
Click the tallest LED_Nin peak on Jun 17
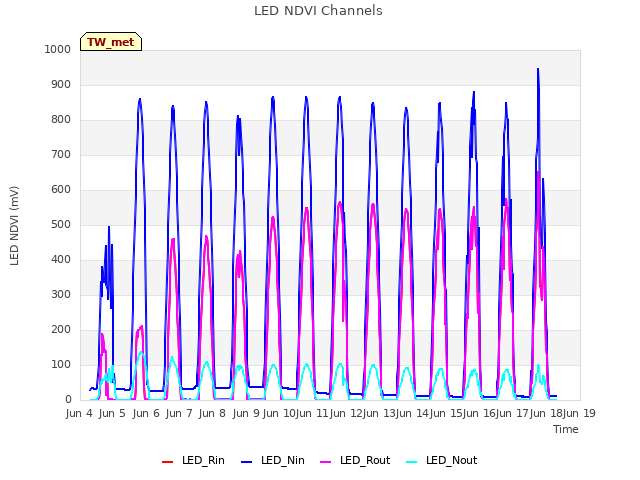pyautogui.click(x=538, y=69)
